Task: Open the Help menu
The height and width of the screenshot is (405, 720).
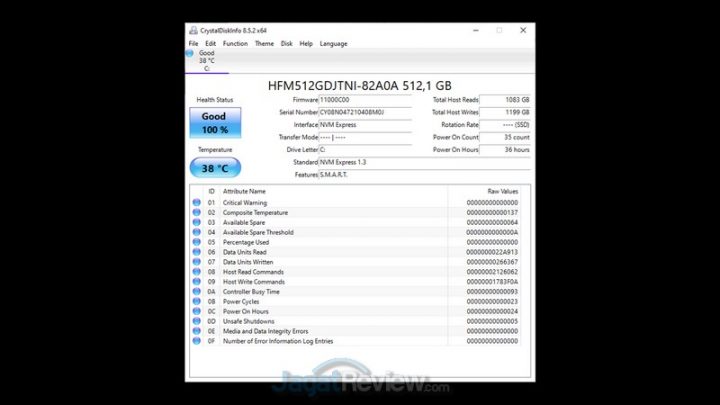Action: click(x=306, y=44)
